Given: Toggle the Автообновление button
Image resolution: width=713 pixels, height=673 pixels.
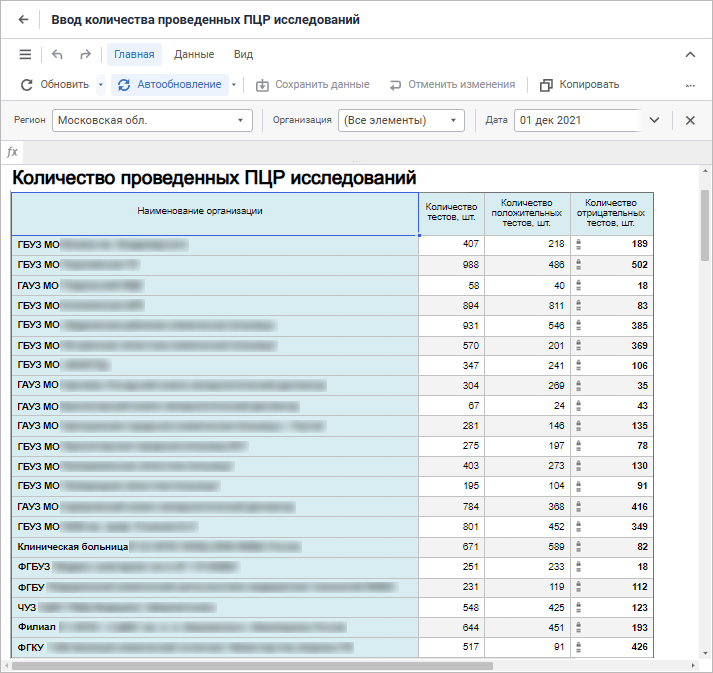Looking at the screenshot, I should pyautogui.click(x=169, y=85).
